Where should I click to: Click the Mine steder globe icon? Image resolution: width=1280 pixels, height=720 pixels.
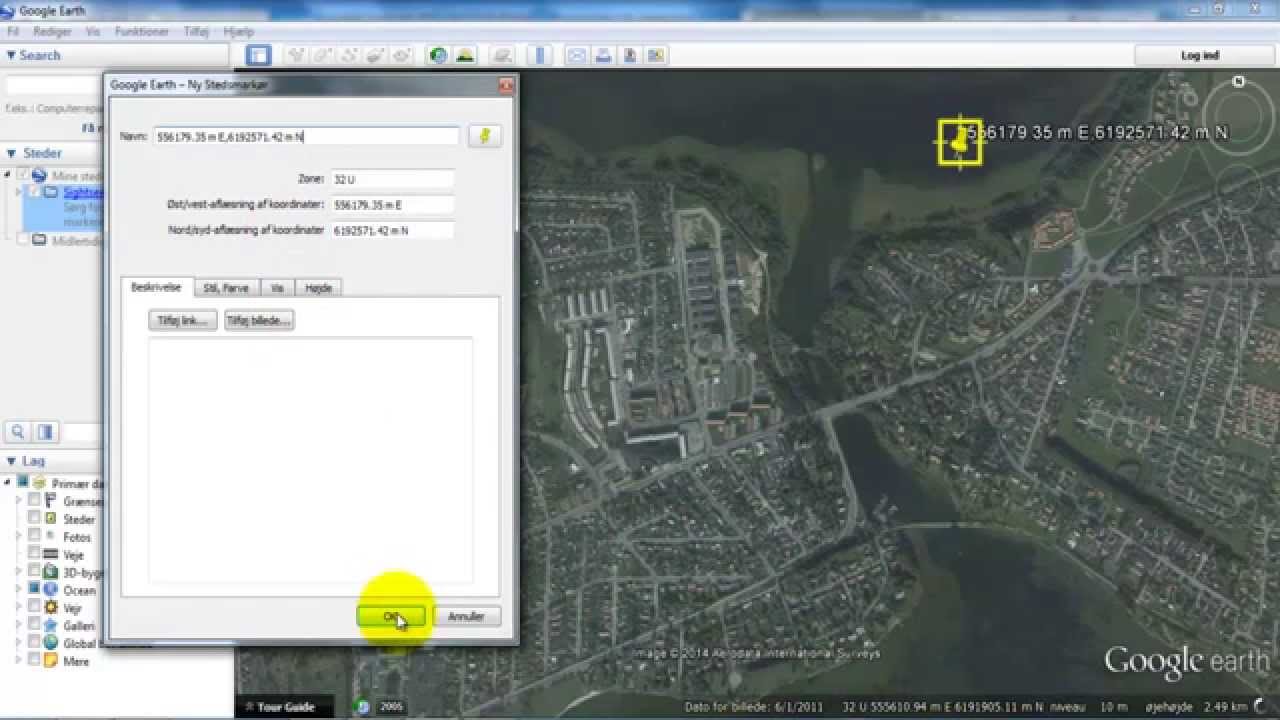click(x=40, y=176)
